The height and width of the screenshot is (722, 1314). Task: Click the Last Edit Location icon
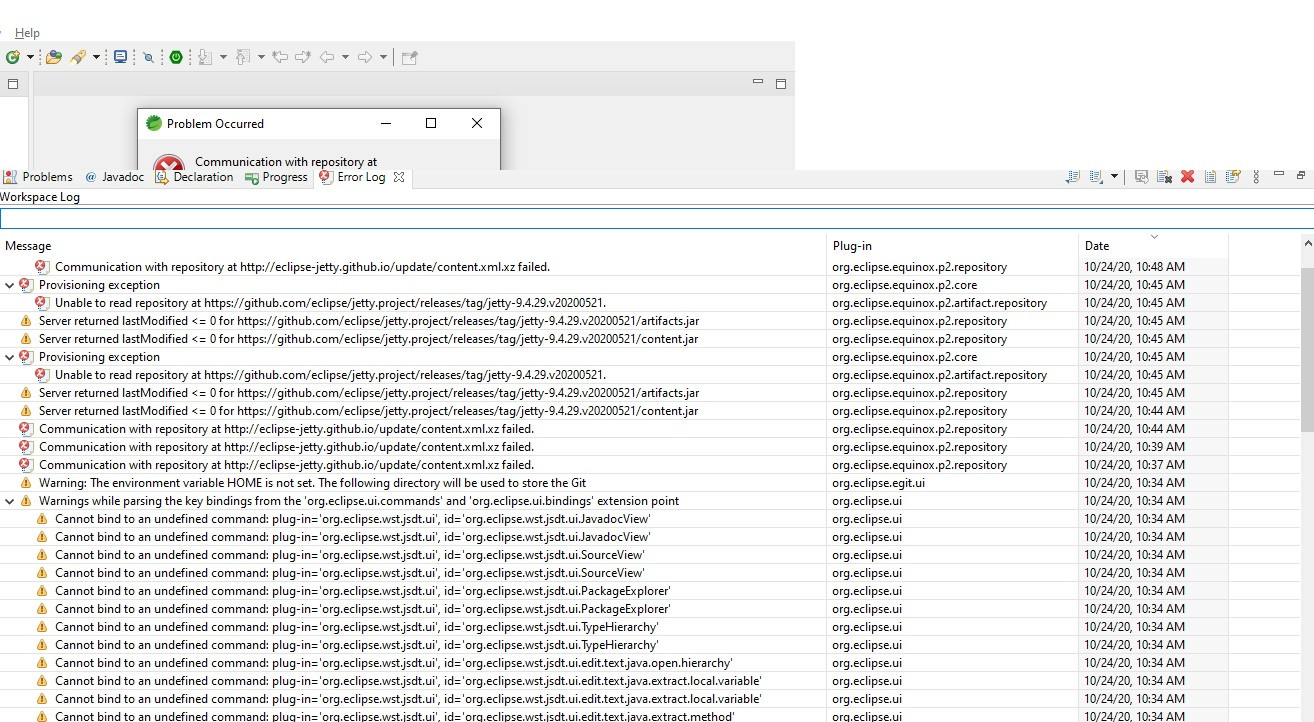coord(281,57)
